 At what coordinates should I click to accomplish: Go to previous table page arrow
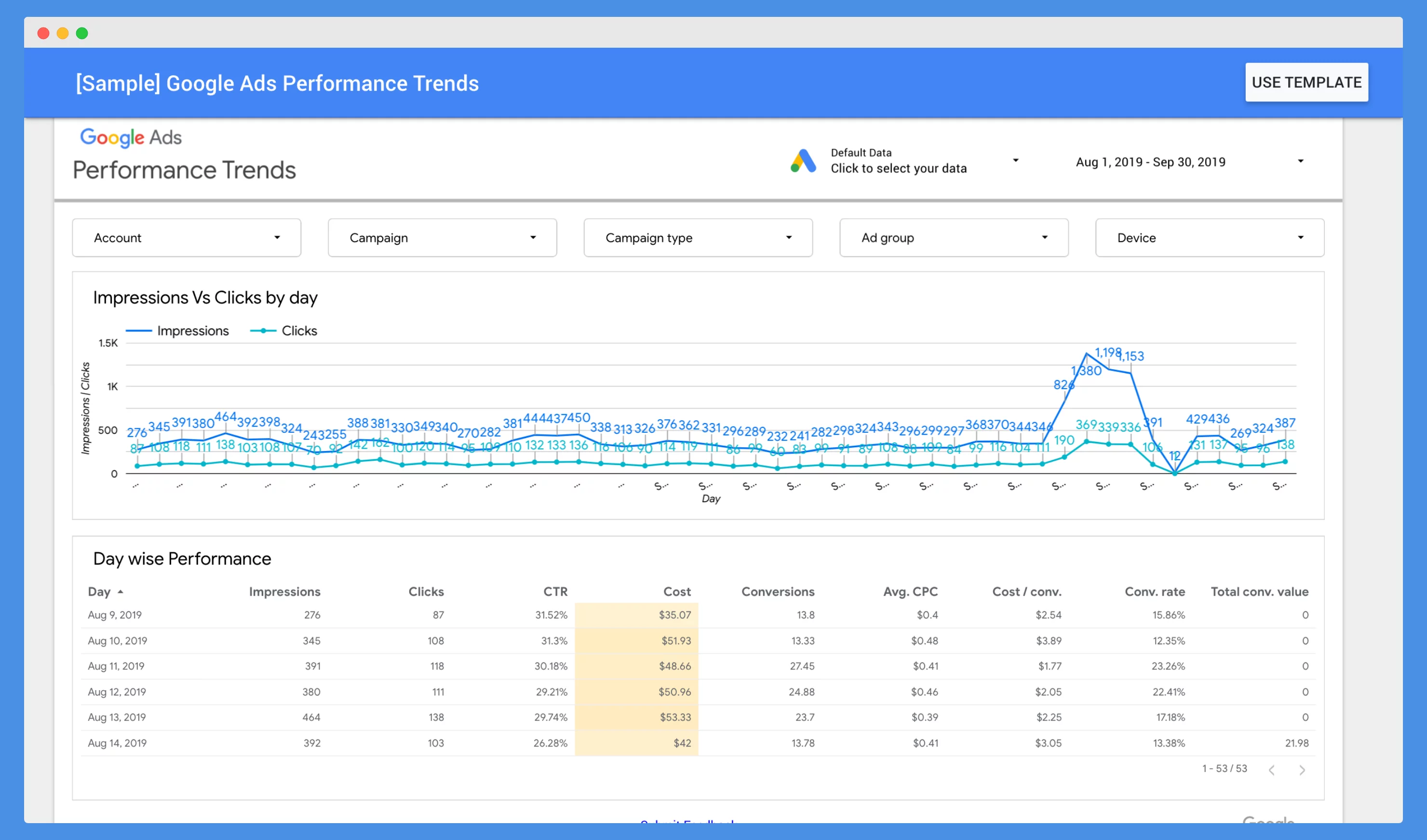pos(1271,770)
